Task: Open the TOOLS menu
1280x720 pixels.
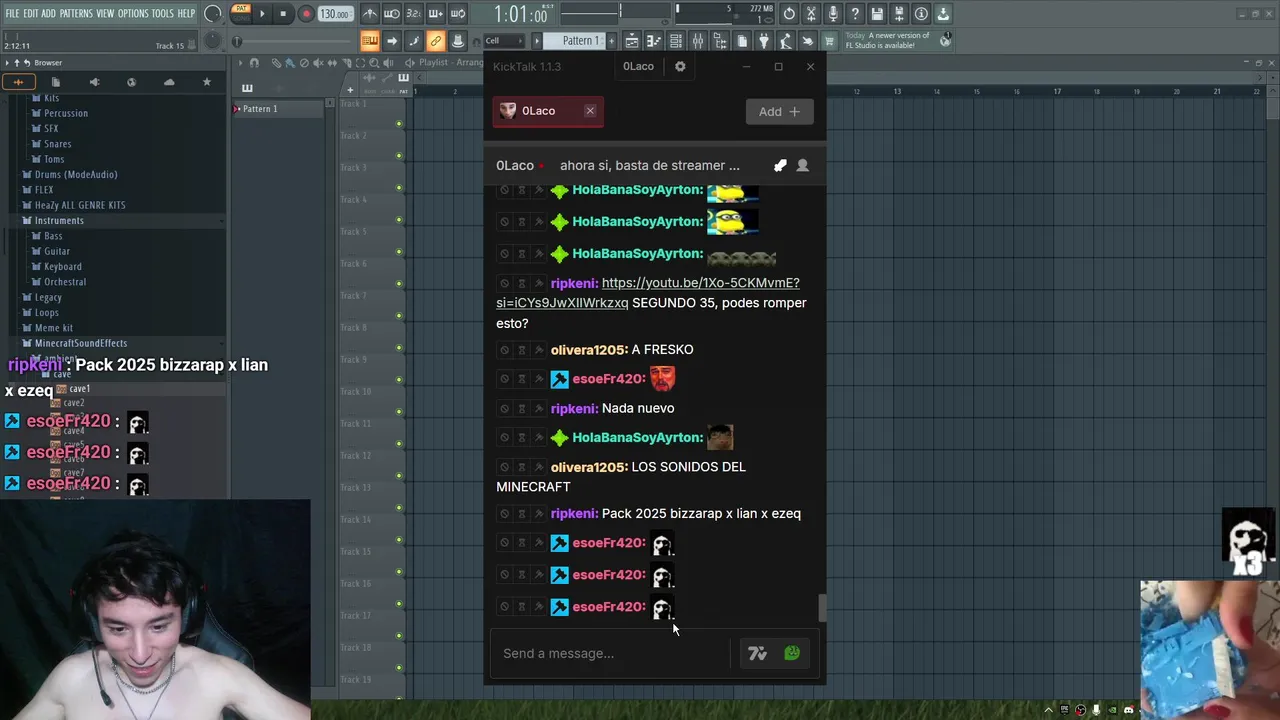Action: coord(163,14)
